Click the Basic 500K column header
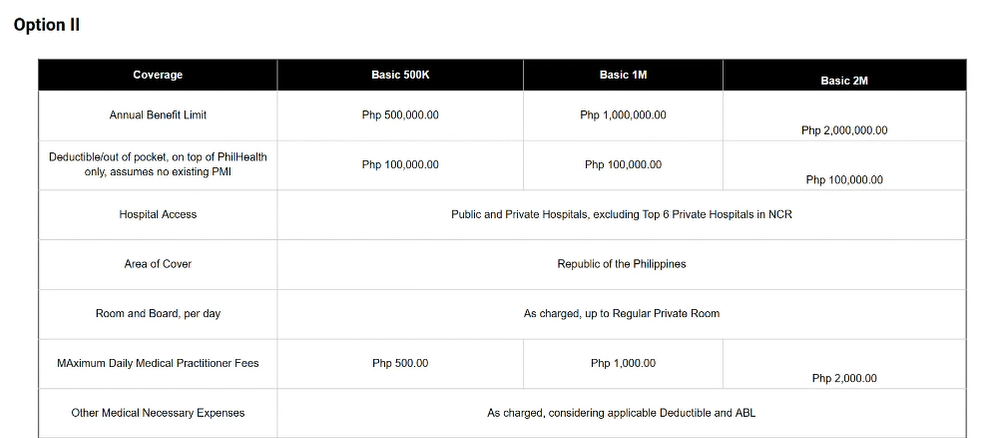 pos(400,75)
